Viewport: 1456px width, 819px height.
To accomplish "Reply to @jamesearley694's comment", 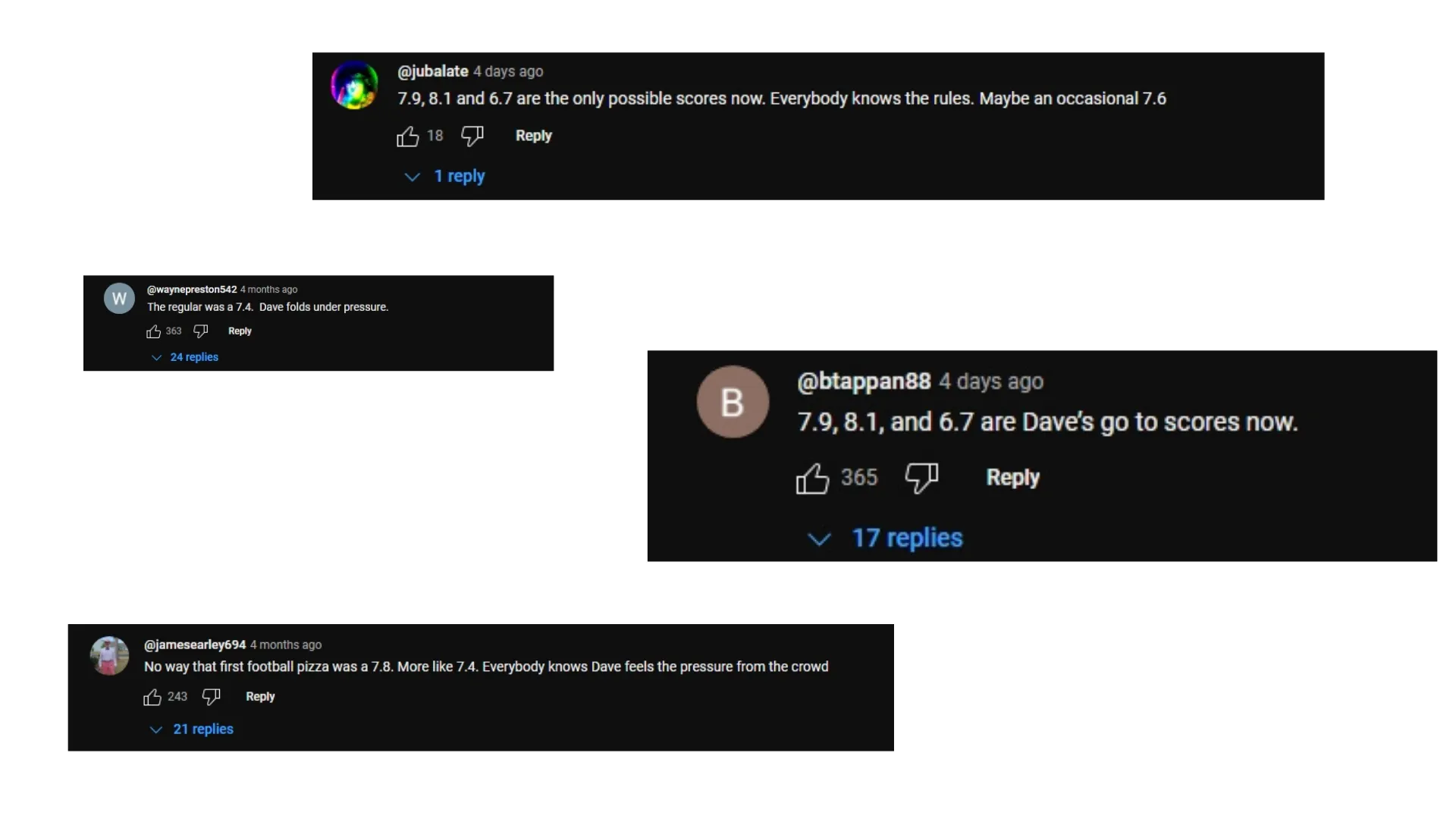I will [x=259, y=696].
